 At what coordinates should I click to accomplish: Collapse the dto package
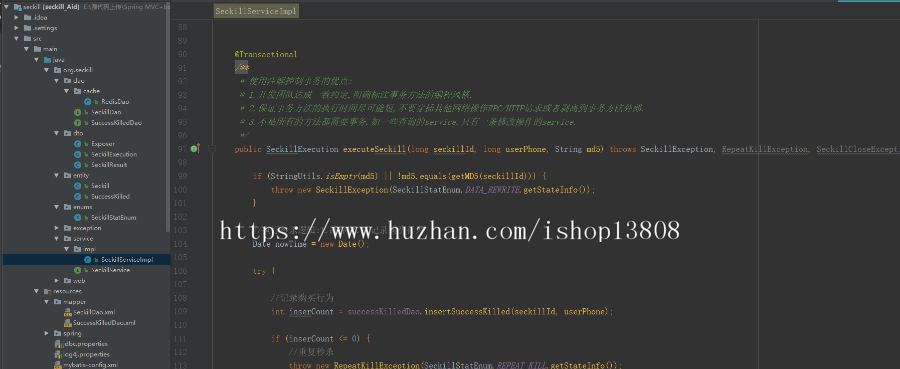(x=57, y=133)
